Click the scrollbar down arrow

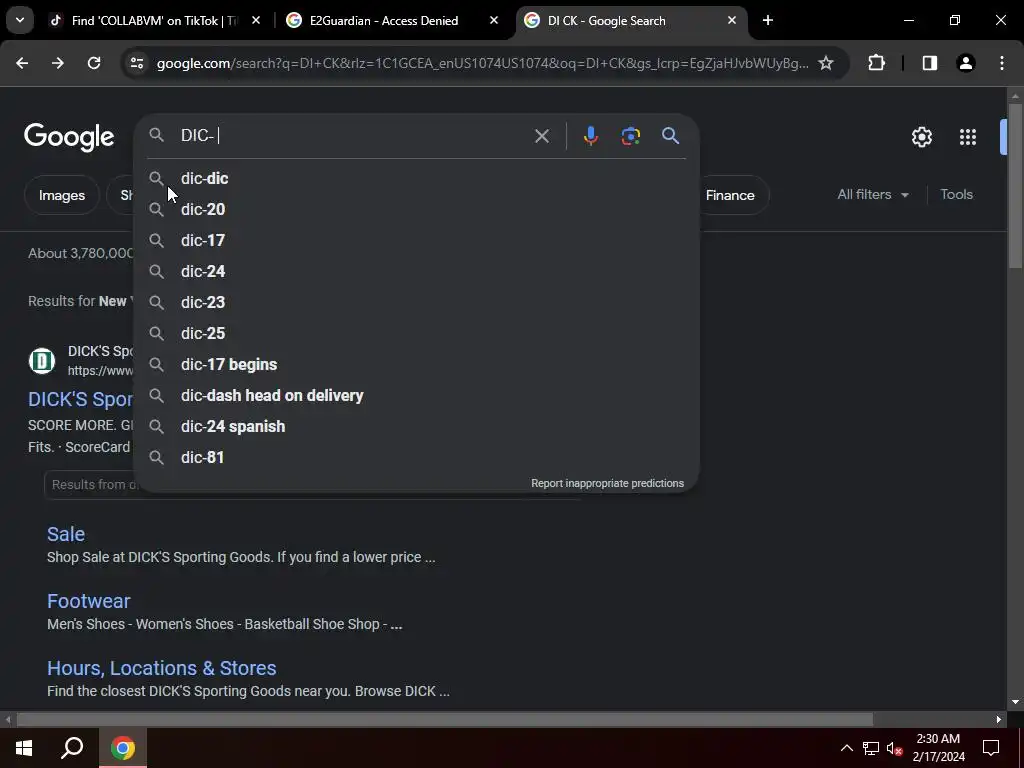[x=1015, y=702]
